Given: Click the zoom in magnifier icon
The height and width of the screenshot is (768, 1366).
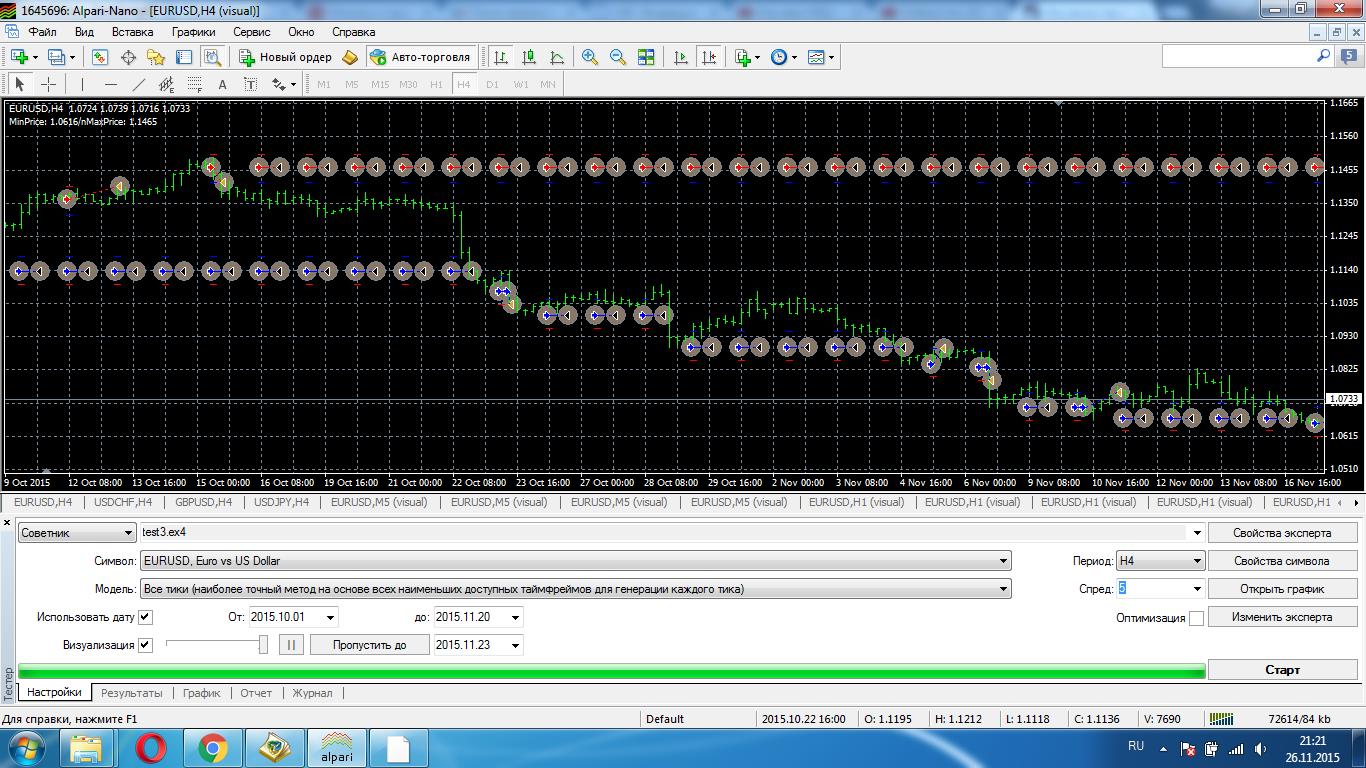Looking at the screenshot, I should pos(590,57).
